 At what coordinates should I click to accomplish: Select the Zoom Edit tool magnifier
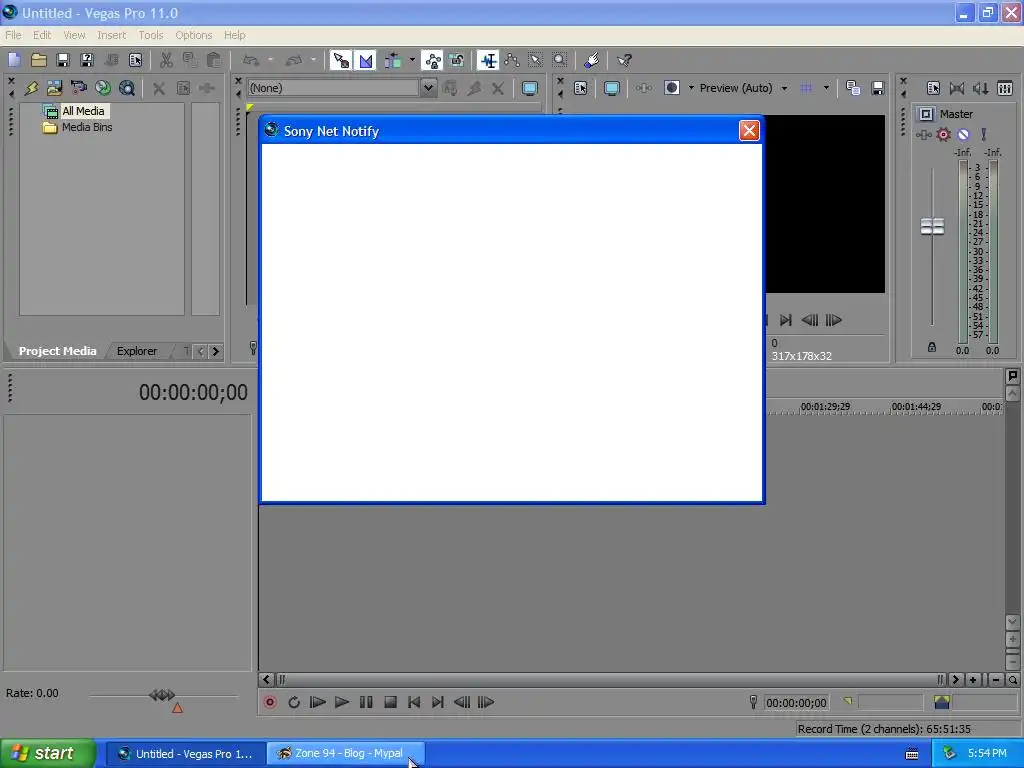click(560, 60)
